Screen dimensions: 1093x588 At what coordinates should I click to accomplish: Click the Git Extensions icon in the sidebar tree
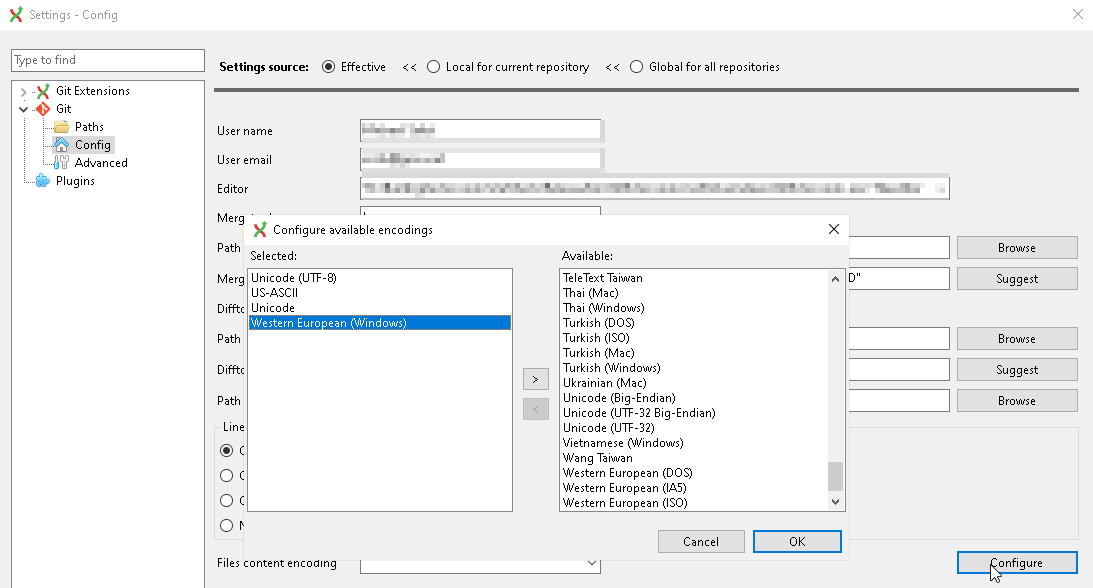[x=42, y=90]
